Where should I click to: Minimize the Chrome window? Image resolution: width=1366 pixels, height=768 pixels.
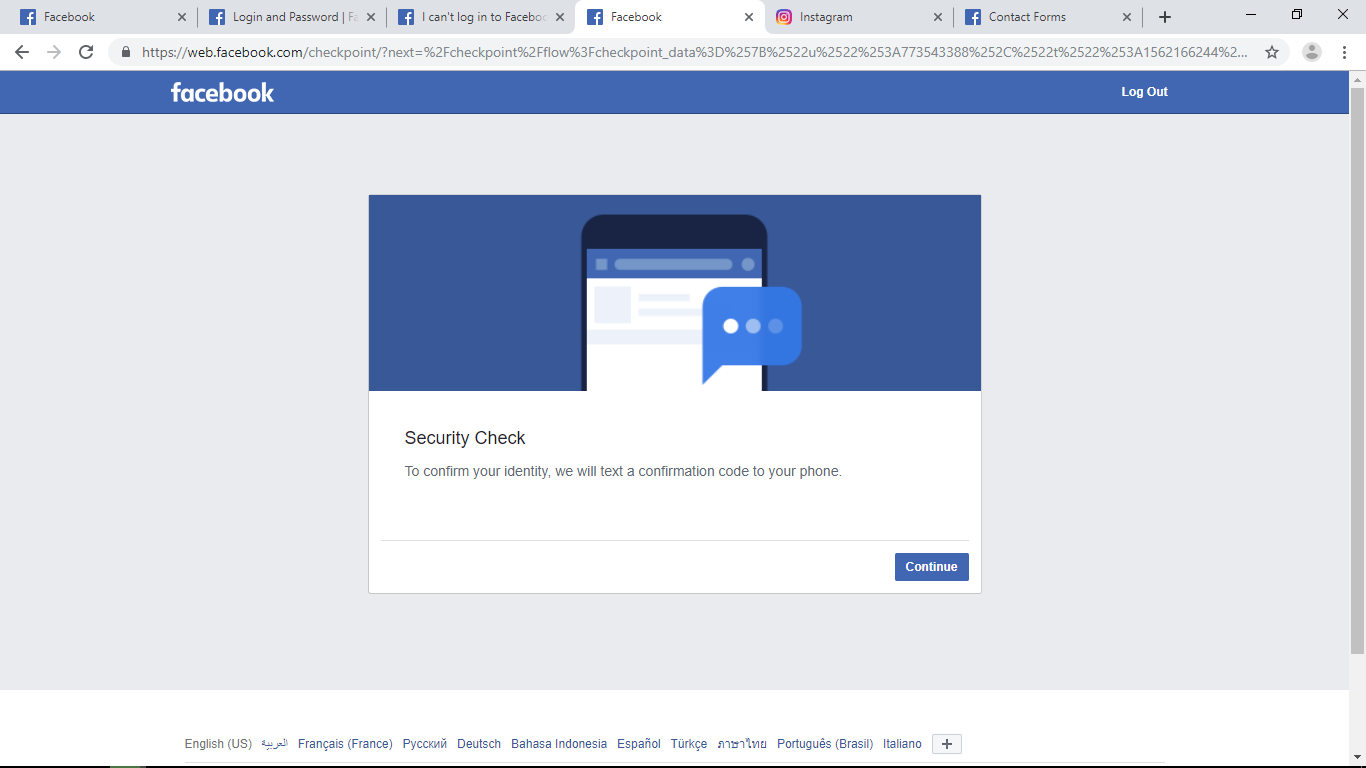[1251, 15]
